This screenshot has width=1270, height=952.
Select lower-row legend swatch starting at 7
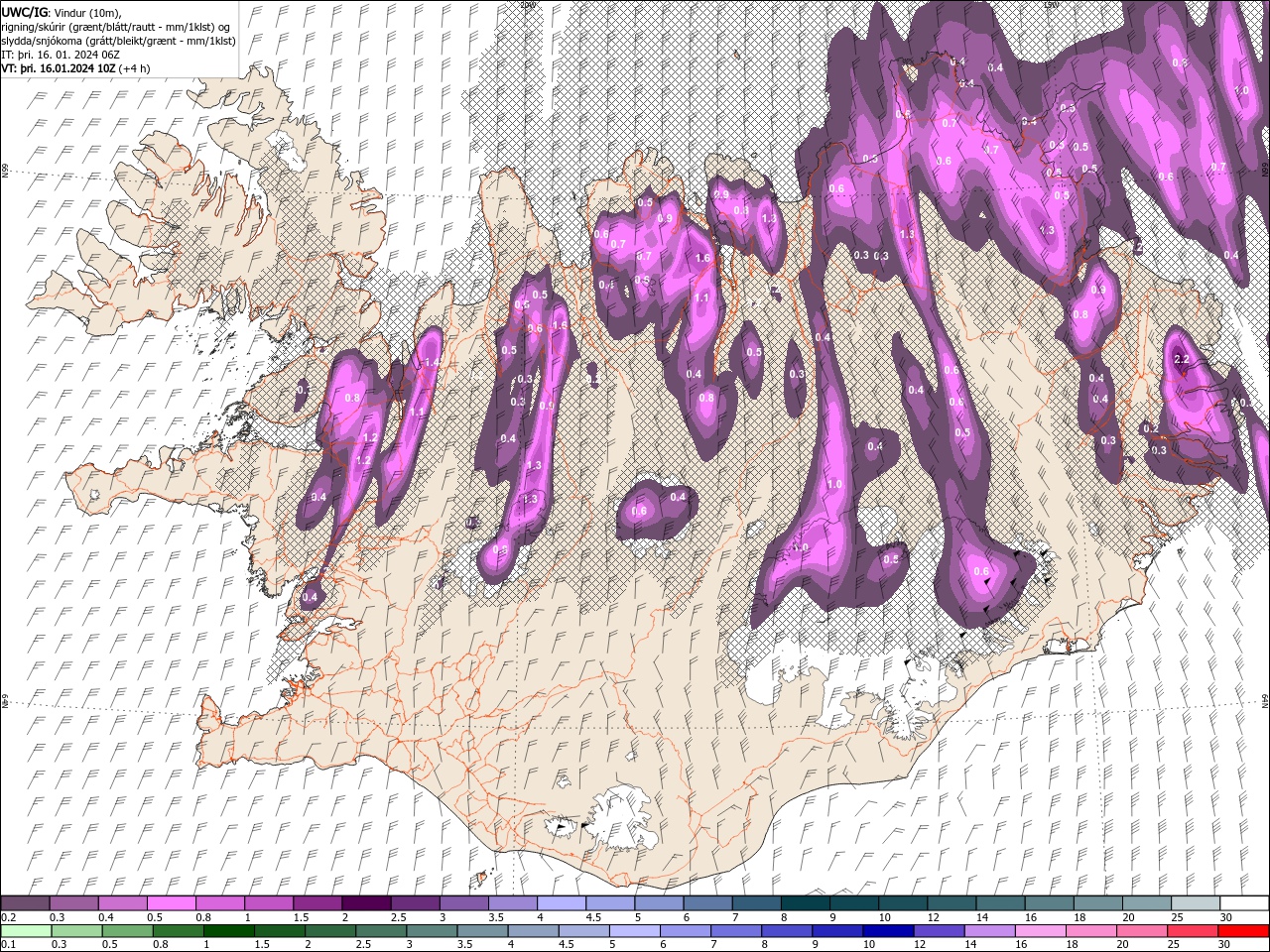(736, 931)
